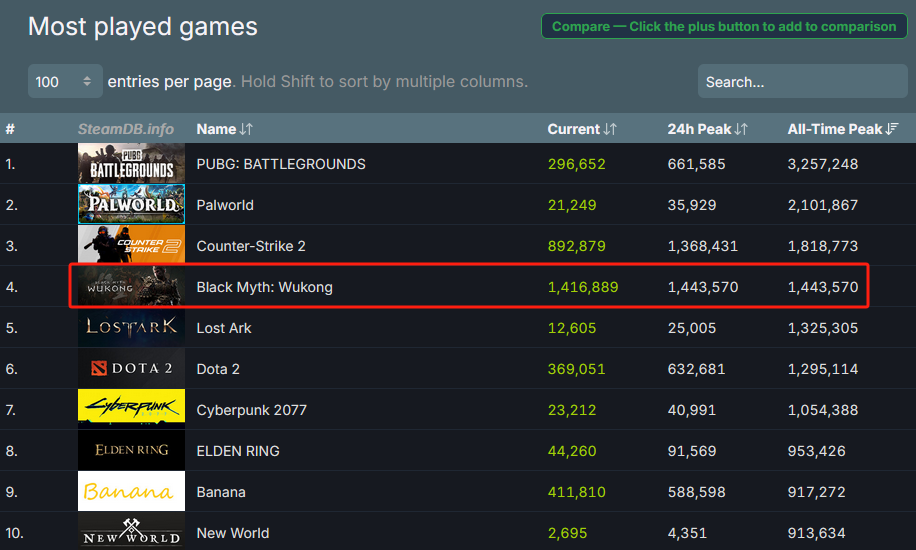Image resolution: width=916 pixels, height=550 pixels.
Task: Open ELDEN RING name link
Action: (x=238, y=451)
